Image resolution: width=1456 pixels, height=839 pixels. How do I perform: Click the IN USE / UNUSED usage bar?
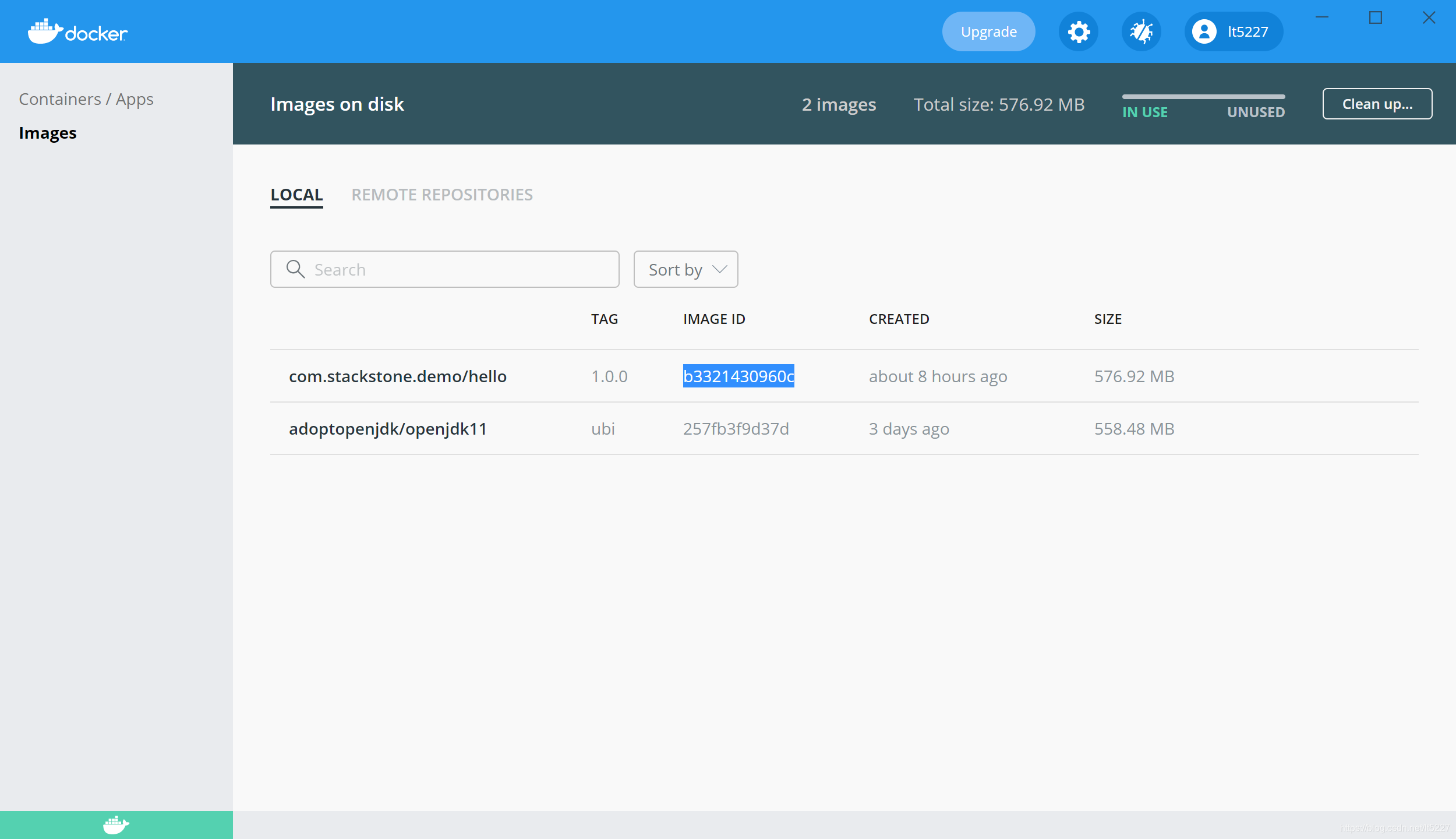pos(1204,97)
